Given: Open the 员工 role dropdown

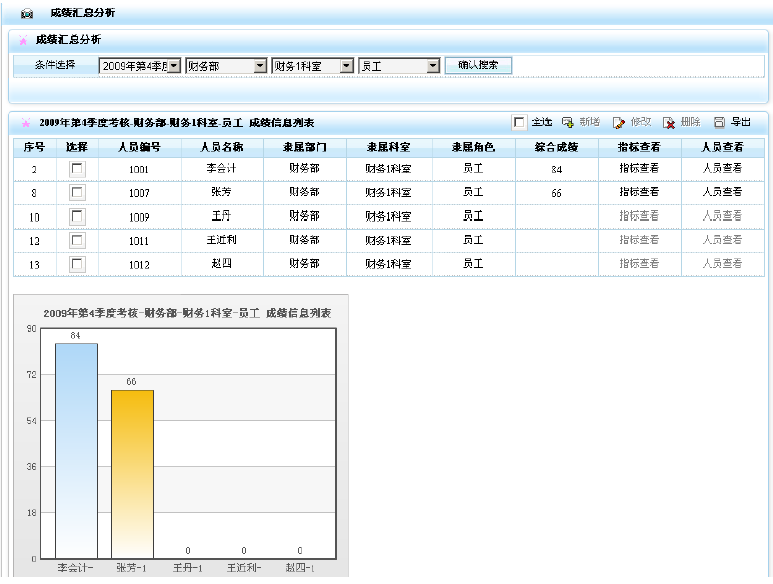Looking at the screenshot, I should pyautogui.click(x=399, y=66).
